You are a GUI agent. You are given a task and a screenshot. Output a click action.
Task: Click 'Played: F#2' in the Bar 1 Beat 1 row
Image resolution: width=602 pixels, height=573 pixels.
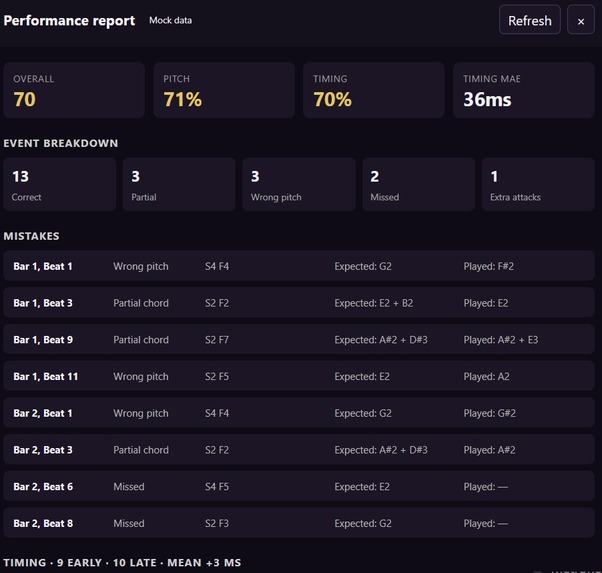click(x=488, y=266)
